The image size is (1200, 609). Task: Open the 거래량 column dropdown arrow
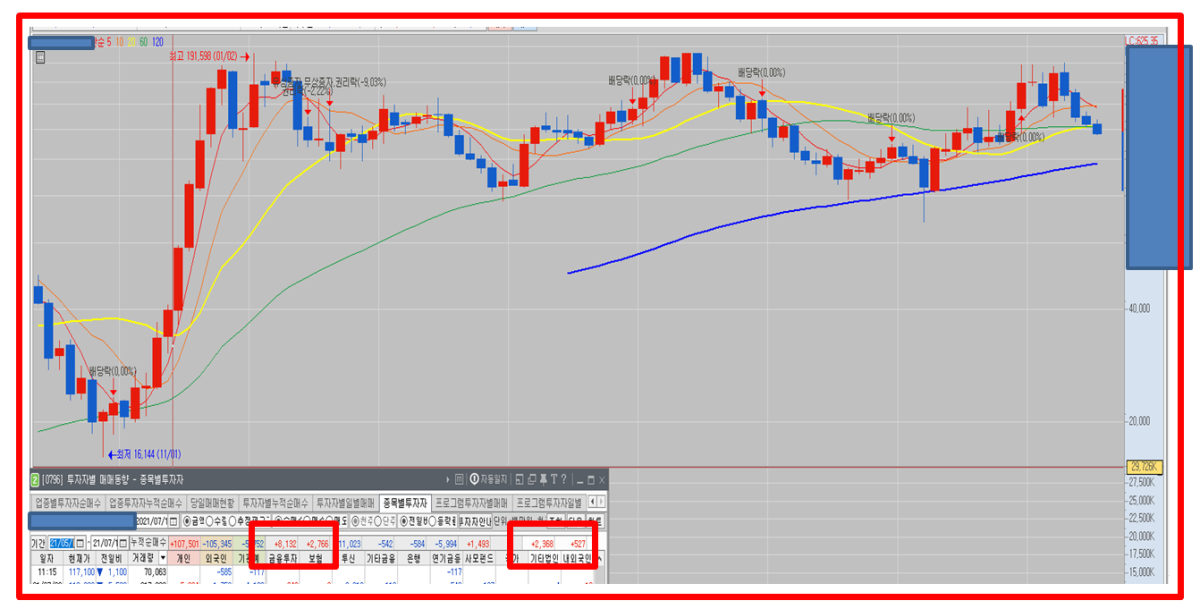click(x=162, y=559)
